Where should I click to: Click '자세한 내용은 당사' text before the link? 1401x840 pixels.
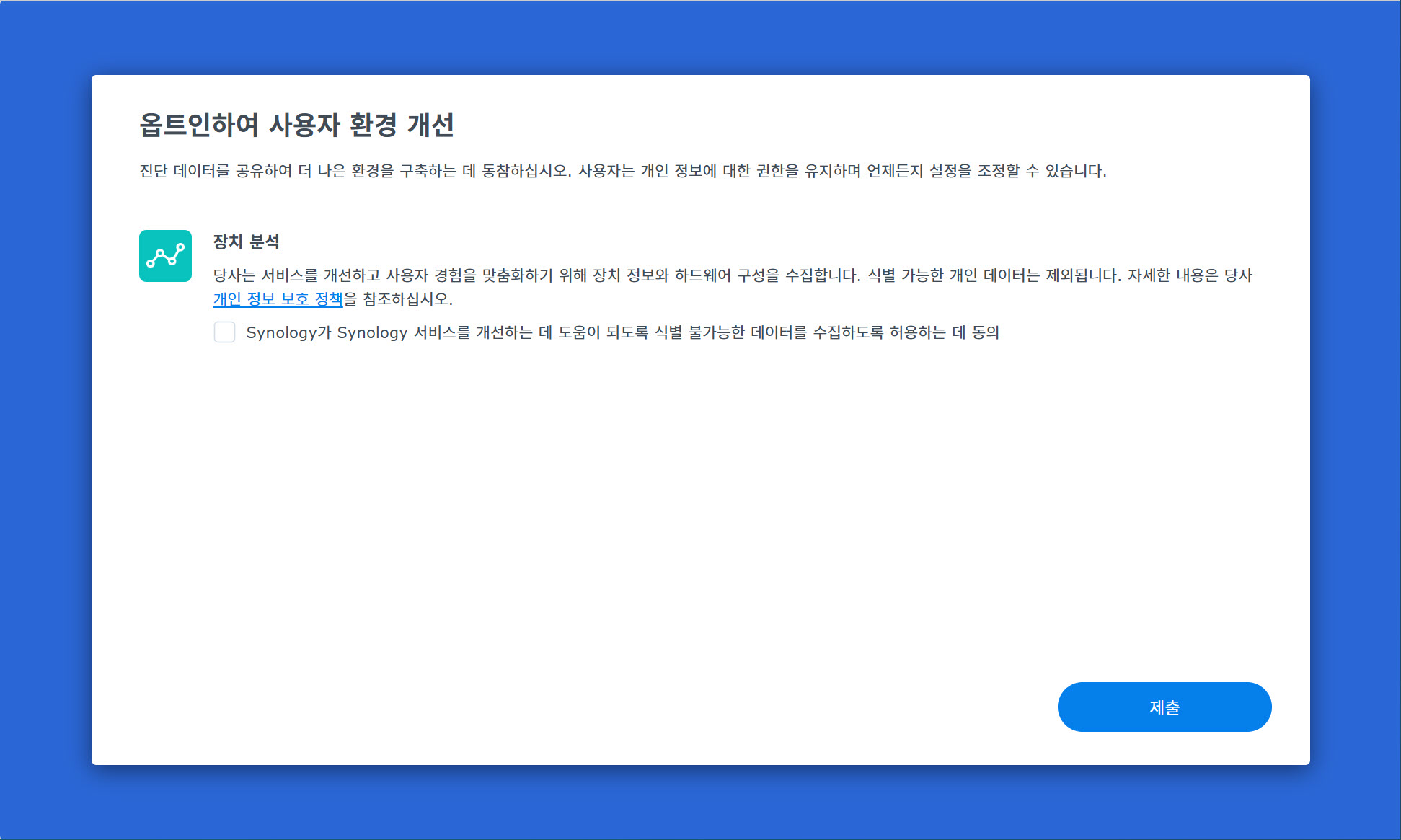pyautogui.click(x=1190, y=275)
